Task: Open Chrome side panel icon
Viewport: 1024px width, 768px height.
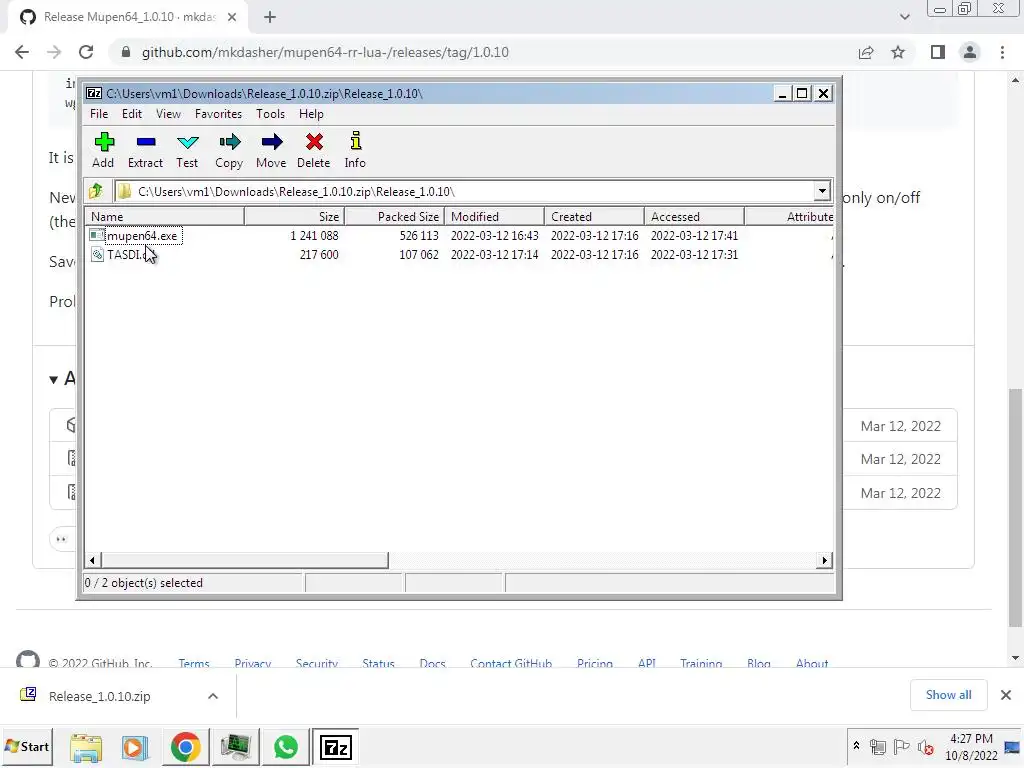Action: click(938, 52)
